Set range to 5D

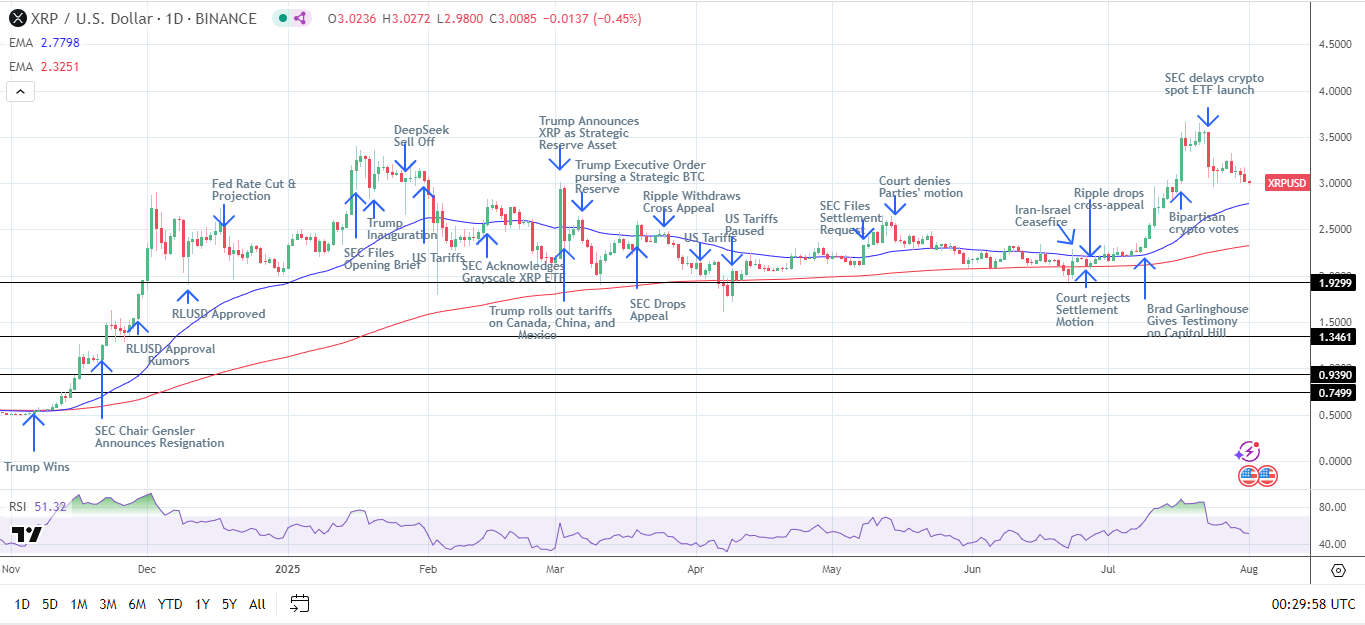pos(50,604)
